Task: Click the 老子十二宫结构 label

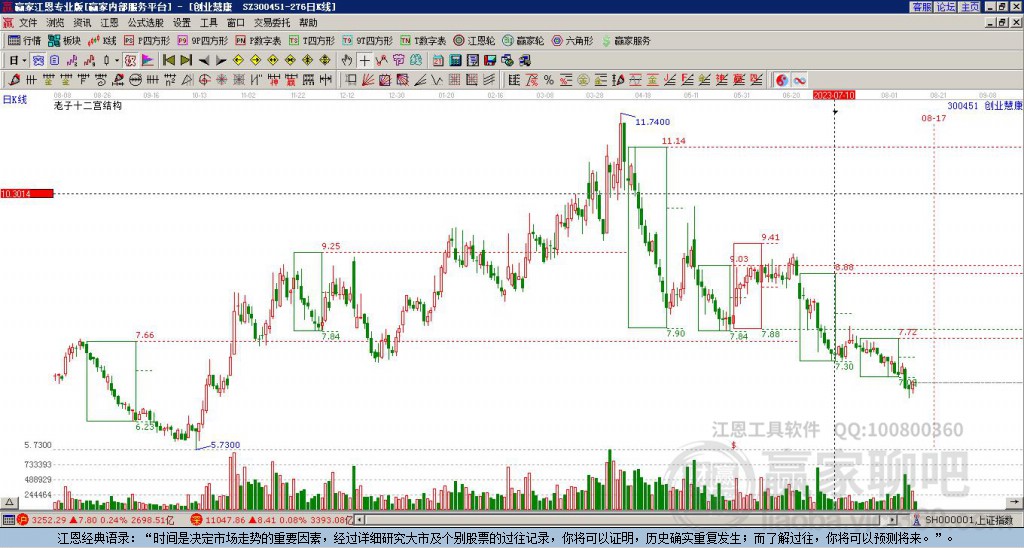Action: [x=88, y=105]
